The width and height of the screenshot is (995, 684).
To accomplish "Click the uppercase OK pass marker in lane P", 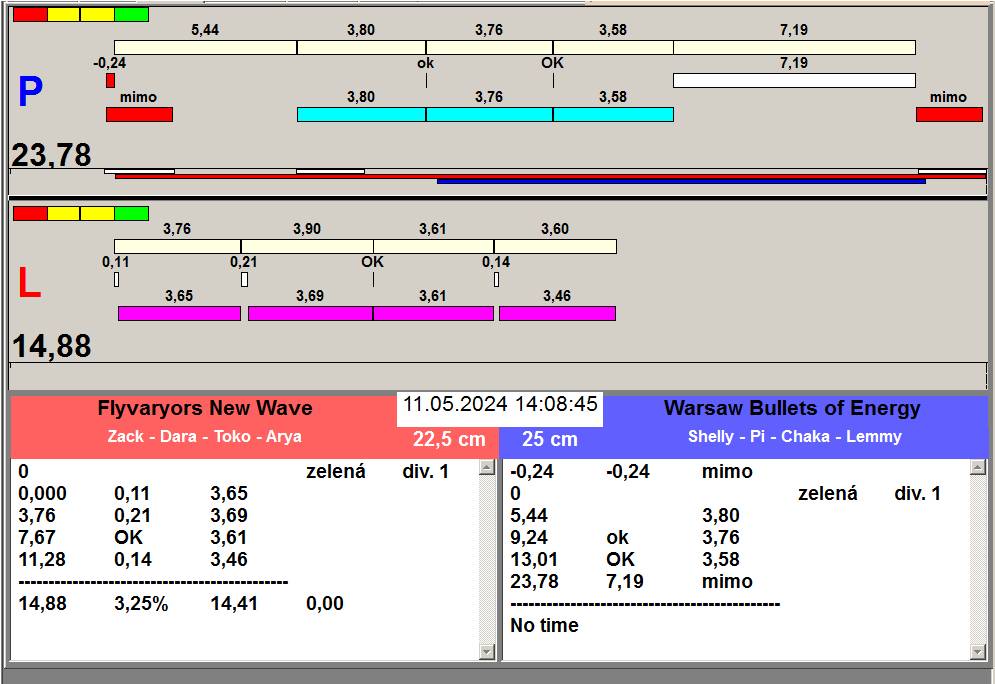I will click(552, 63).
